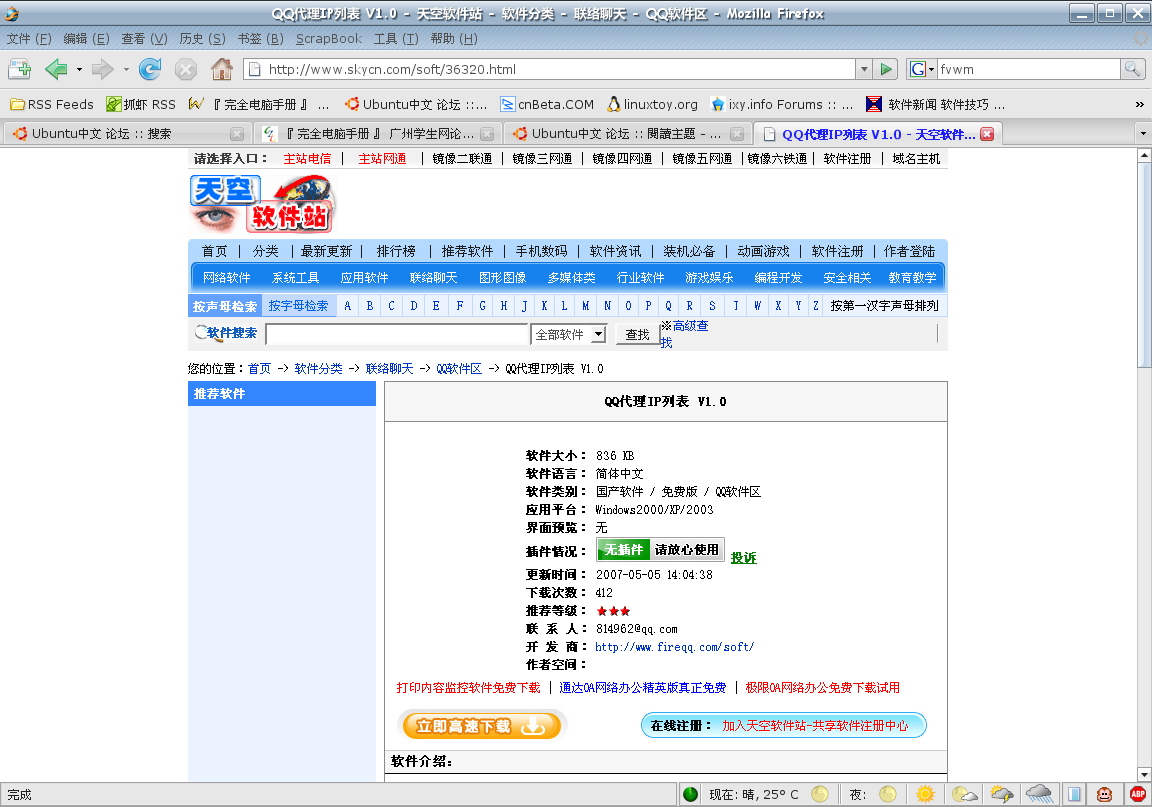The width and height of the screenshot is (1152, 807).
Task: Open the 软件新闻 软件技巧 bookmark
Action: tap(935, 104)
